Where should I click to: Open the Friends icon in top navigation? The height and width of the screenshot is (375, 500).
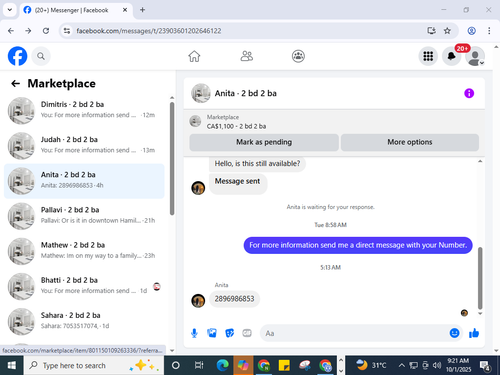click(247, 56)
